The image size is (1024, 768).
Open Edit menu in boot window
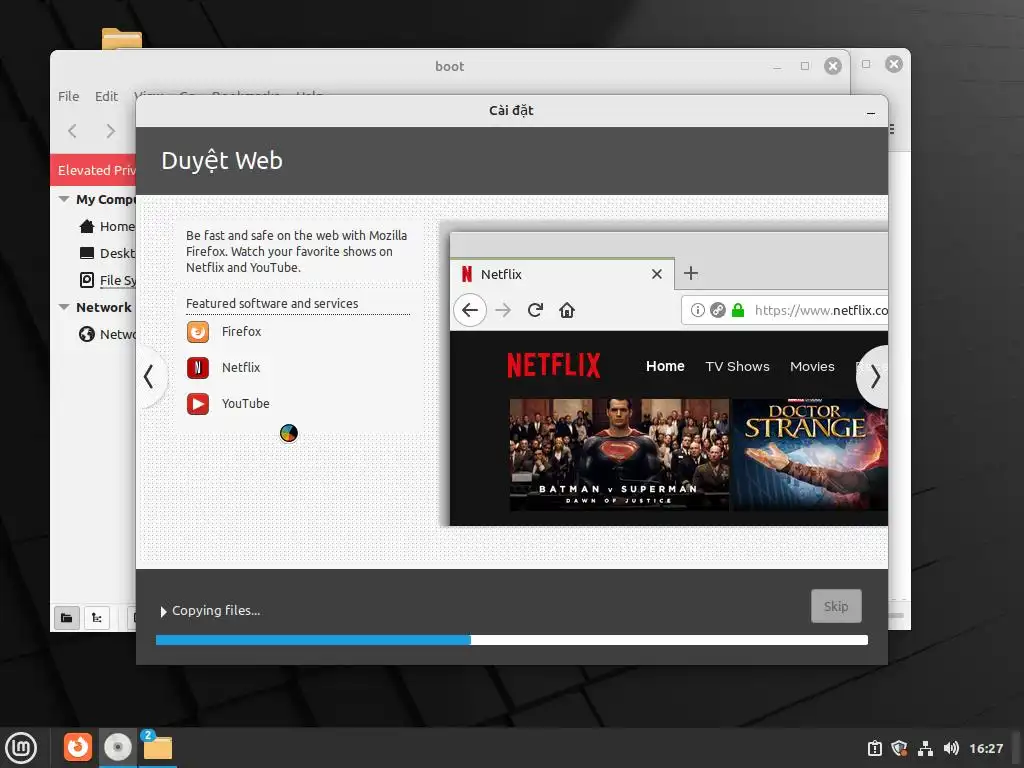click(x=106, y=97)
